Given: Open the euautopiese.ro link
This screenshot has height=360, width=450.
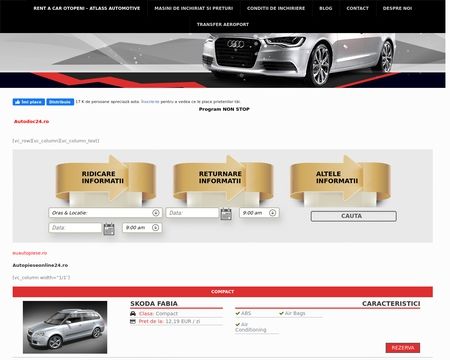Looking at the screenshot, I should [x=30, y=253].
